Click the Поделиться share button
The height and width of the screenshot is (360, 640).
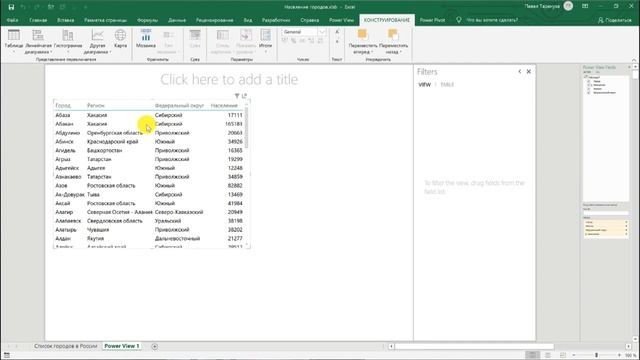615,20
